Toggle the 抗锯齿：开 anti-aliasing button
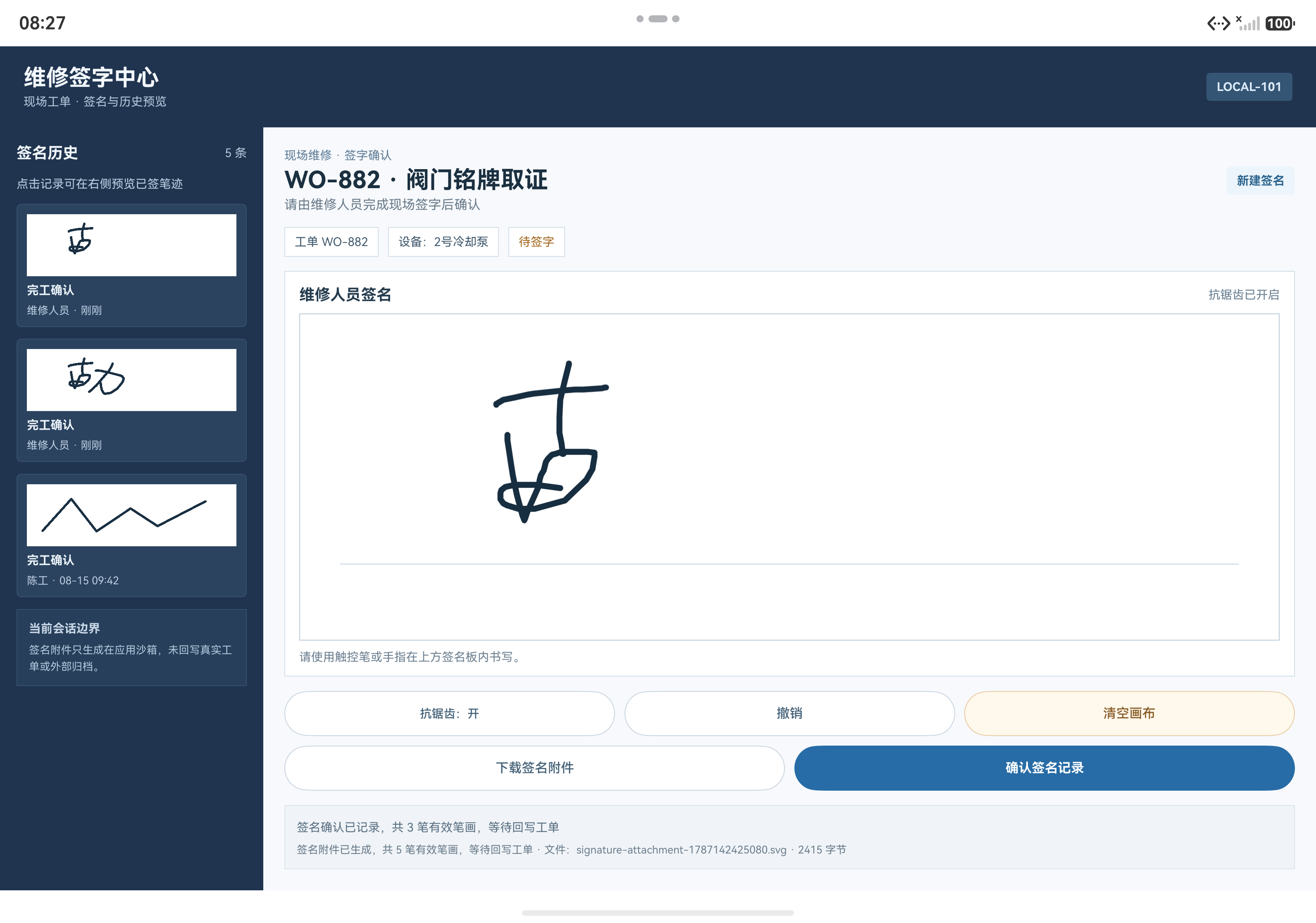Viewport: 1316px width, 923px height. coord(449,713)
